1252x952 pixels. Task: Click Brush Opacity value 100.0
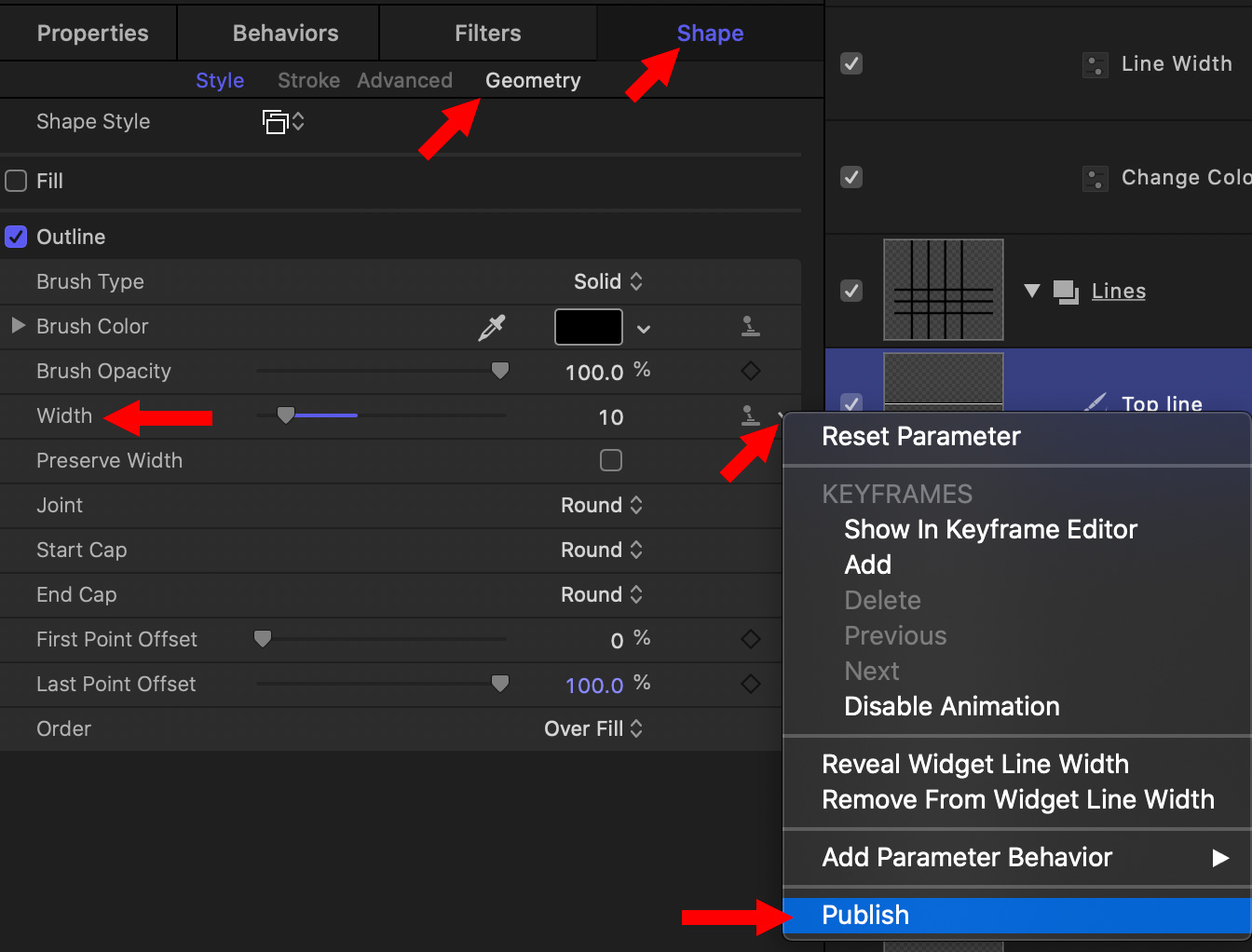(x=594, y=373)
